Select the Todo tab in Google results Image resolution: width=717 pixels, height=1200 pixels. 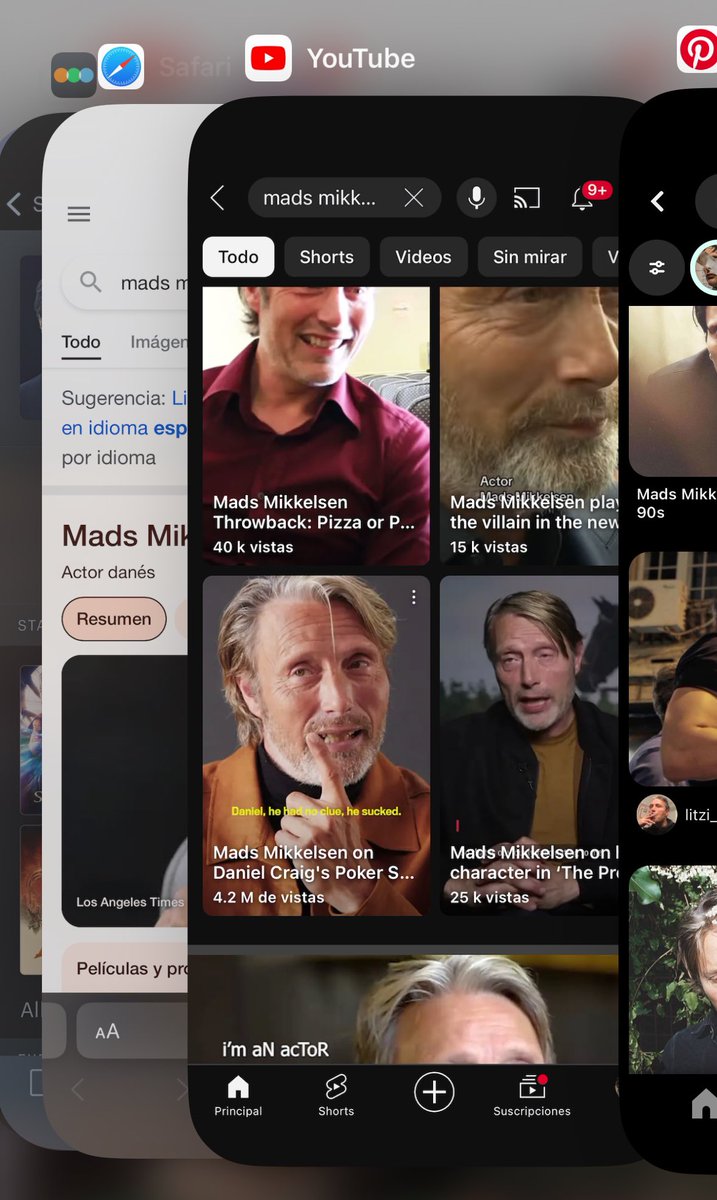pos(81,343)
